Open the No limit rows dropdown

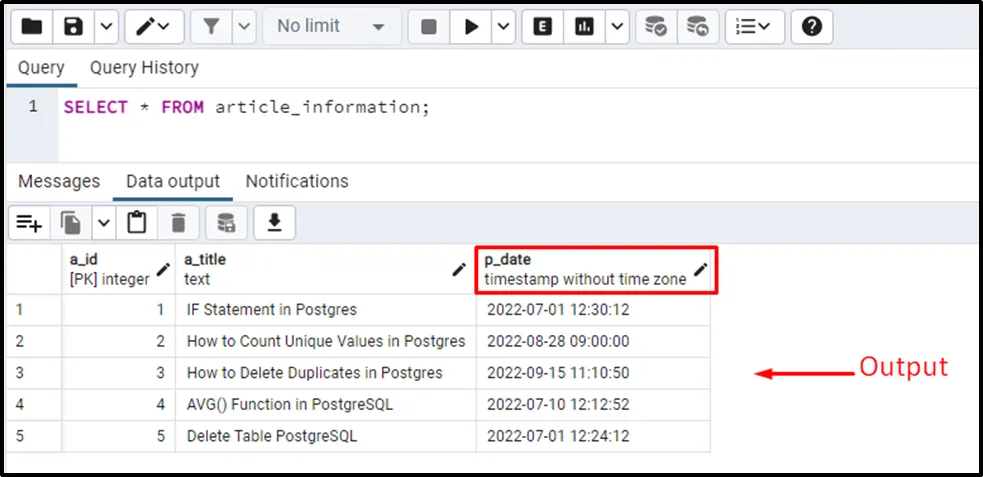pyautogui.click(x=331, y=27)
